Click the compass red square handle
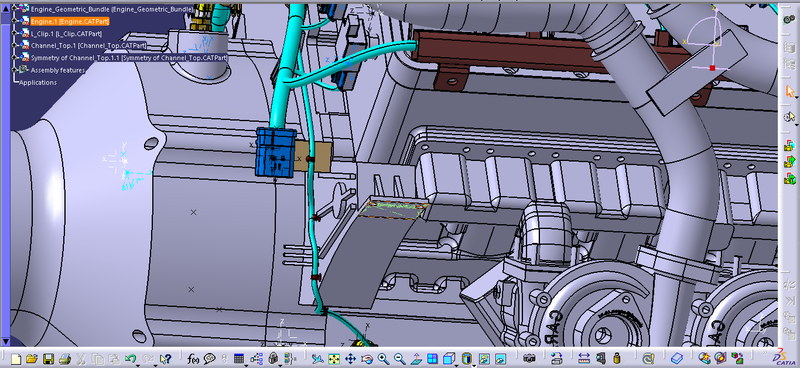This screenshot has height=368, width=800. (x=712, y=68)
